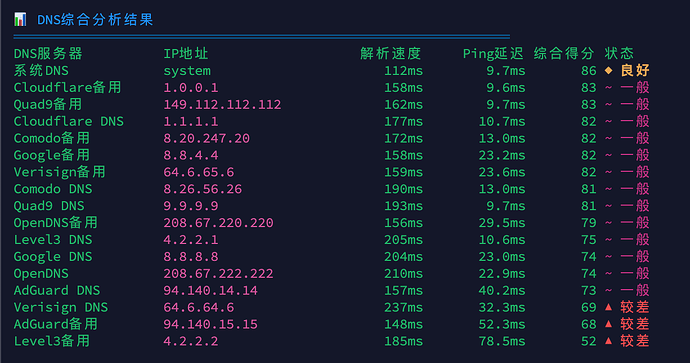Click IP address 8.26.56.26
Viewport: 690px width, 363px height.
pos(203,189)
